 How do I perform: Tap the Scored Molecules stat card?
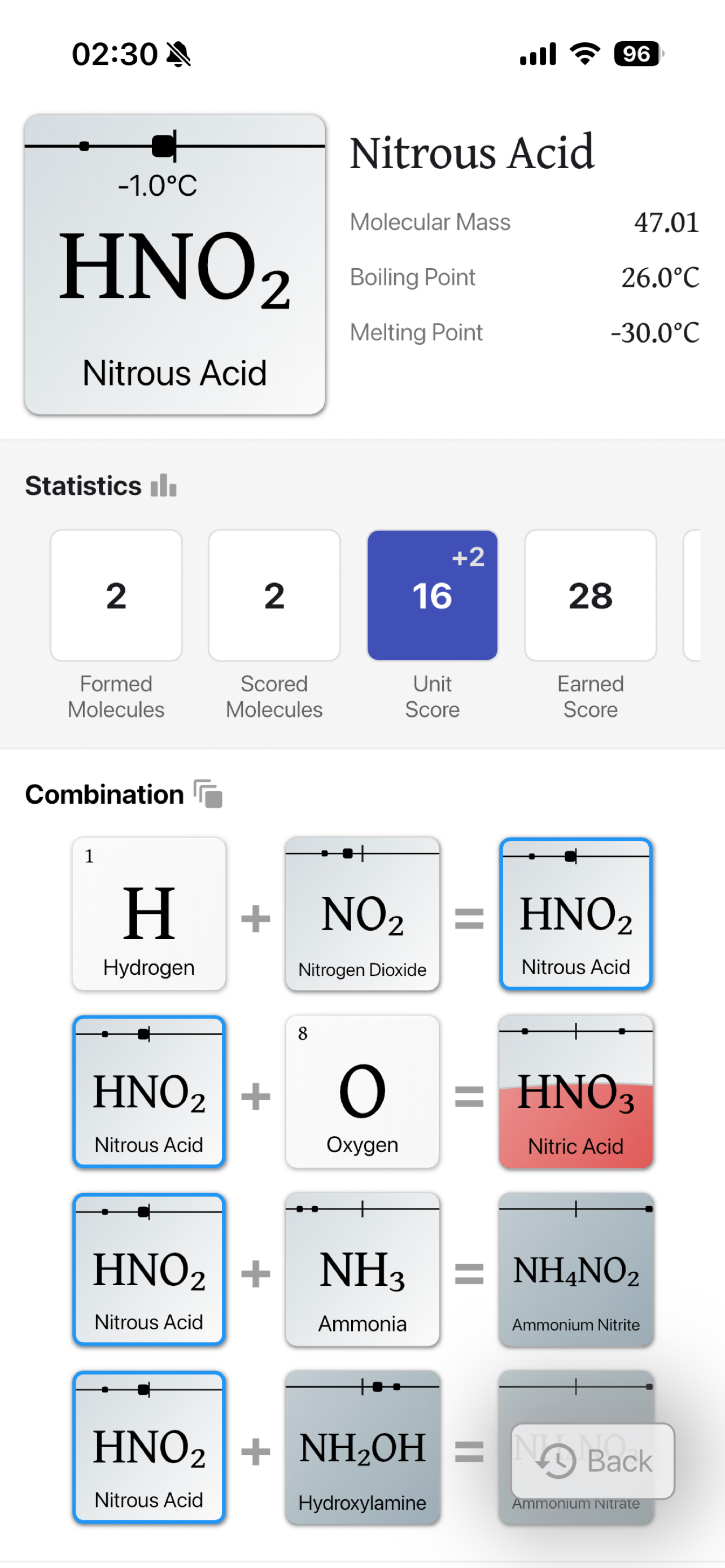tap(274, 595)
